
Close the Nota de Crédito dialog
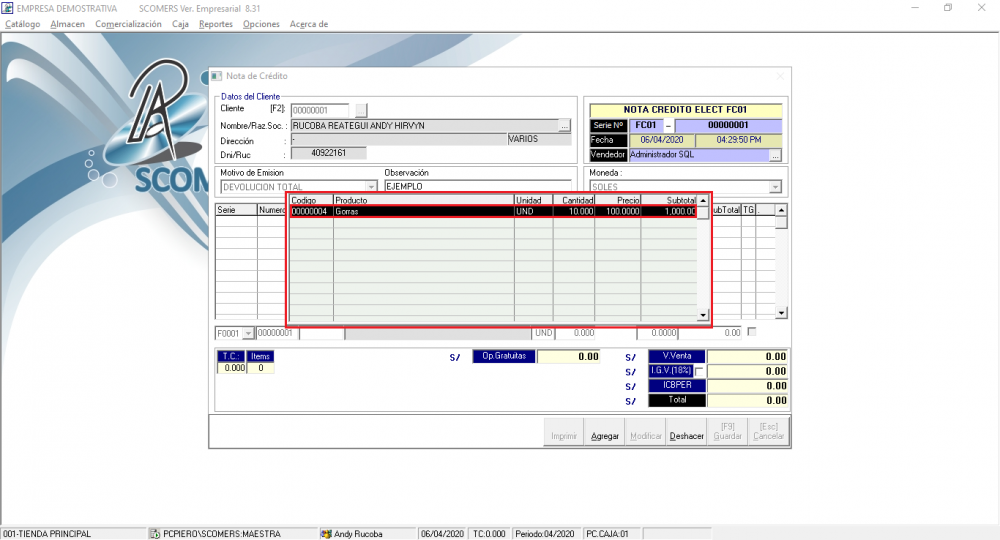coord(780,76)
